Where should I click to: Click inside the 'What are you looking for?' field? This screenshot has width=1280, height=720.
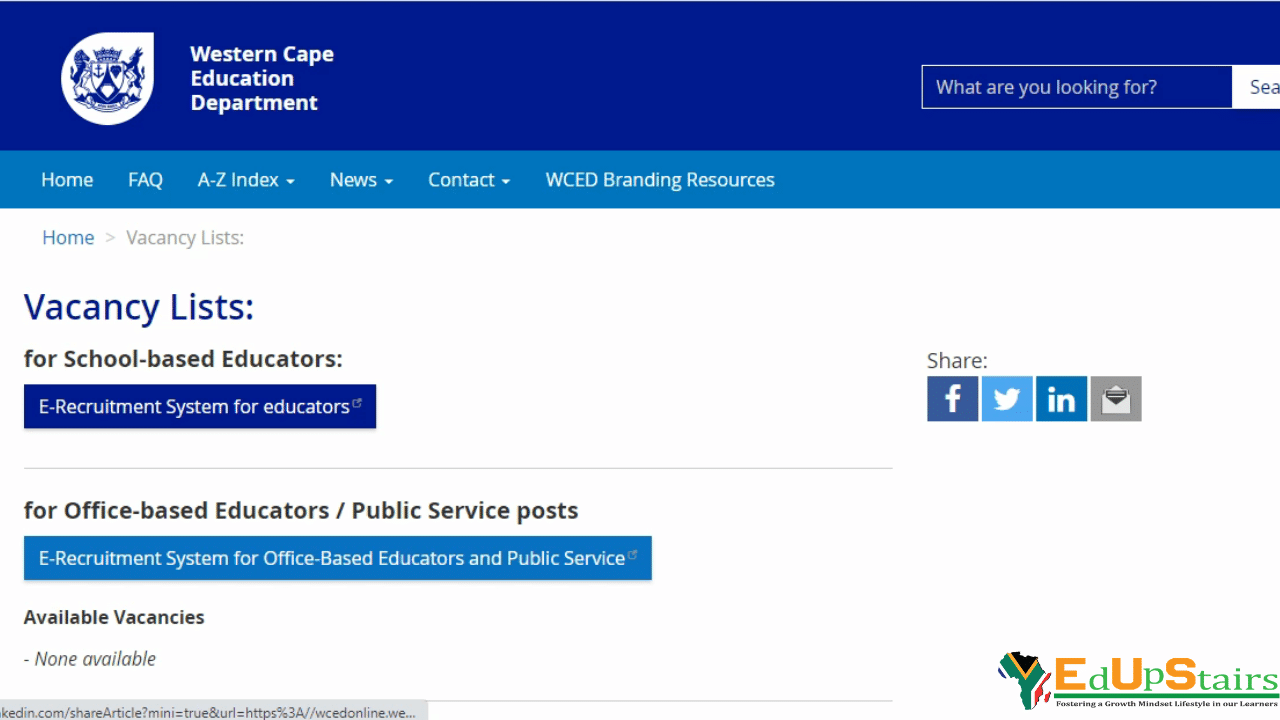coord(1076,87)
